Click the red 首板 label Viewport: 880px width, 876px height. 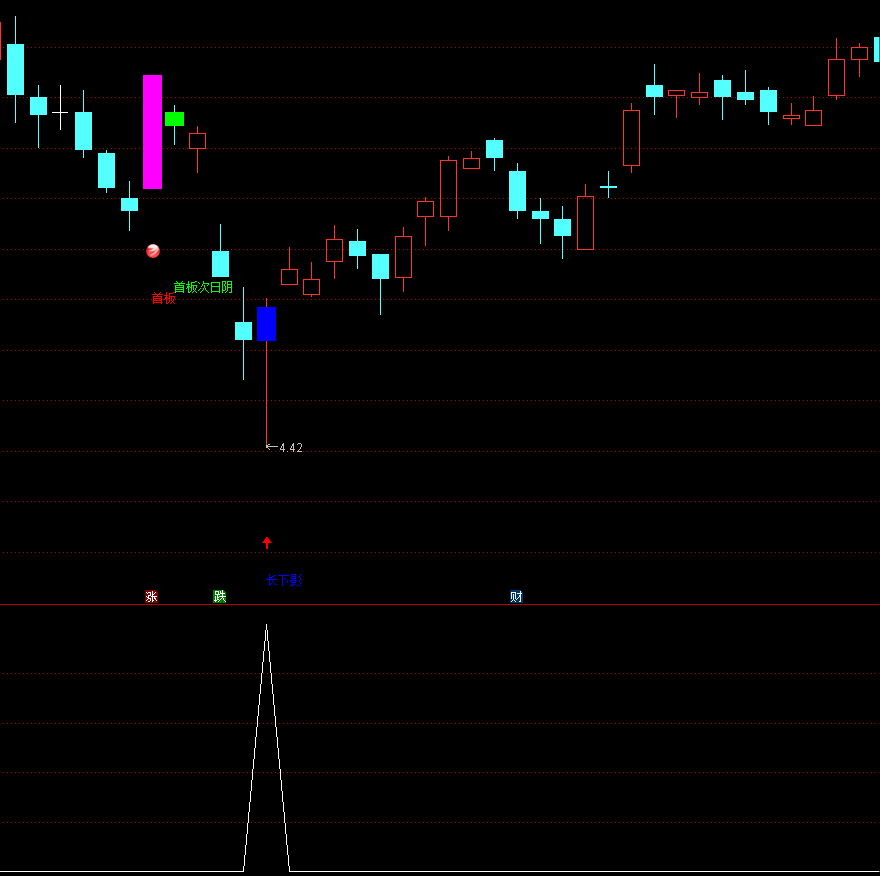pyautogui.click(x=163, y=298)
